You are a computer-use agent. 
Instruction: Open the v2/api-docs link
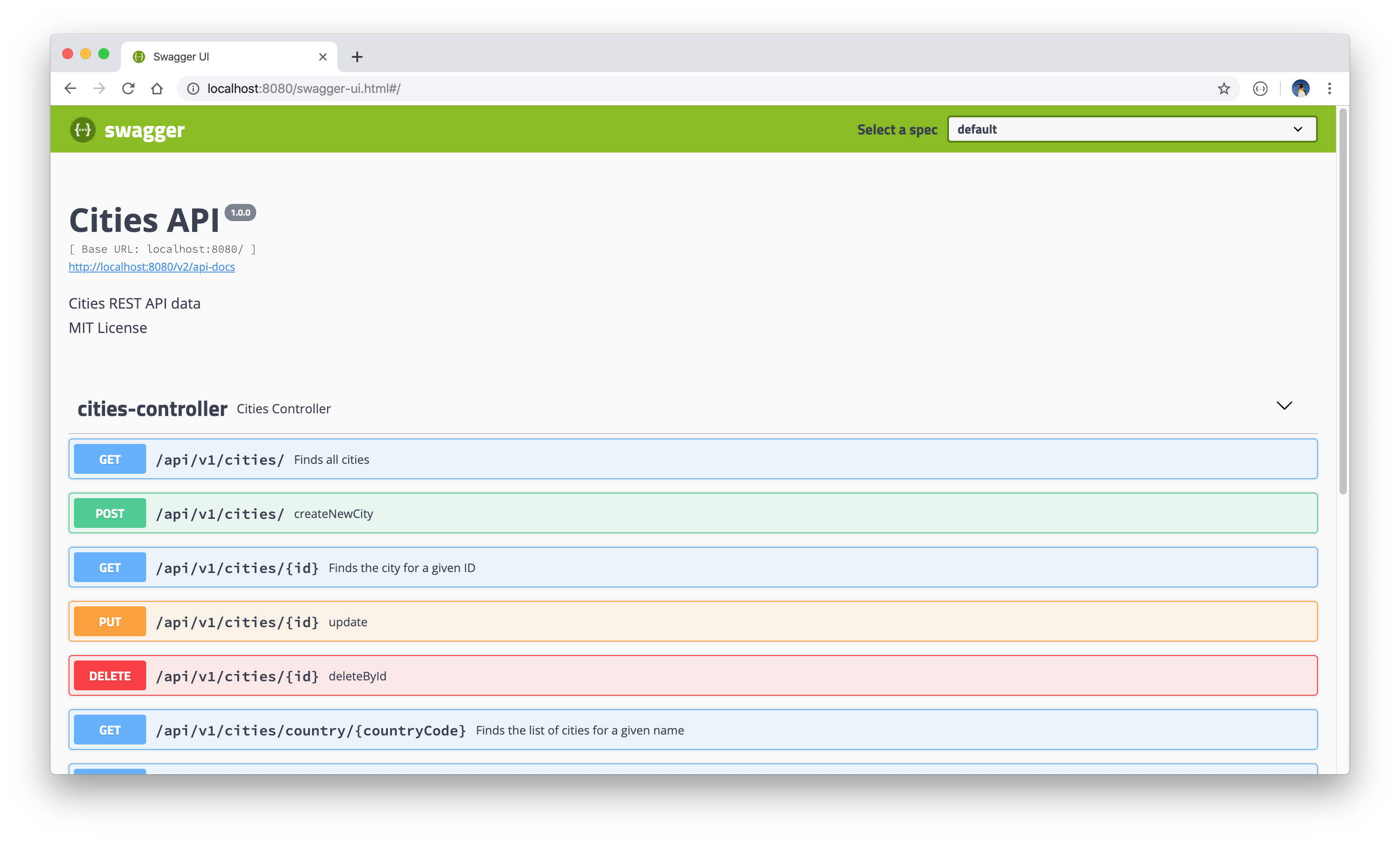(x=152, y=267)
